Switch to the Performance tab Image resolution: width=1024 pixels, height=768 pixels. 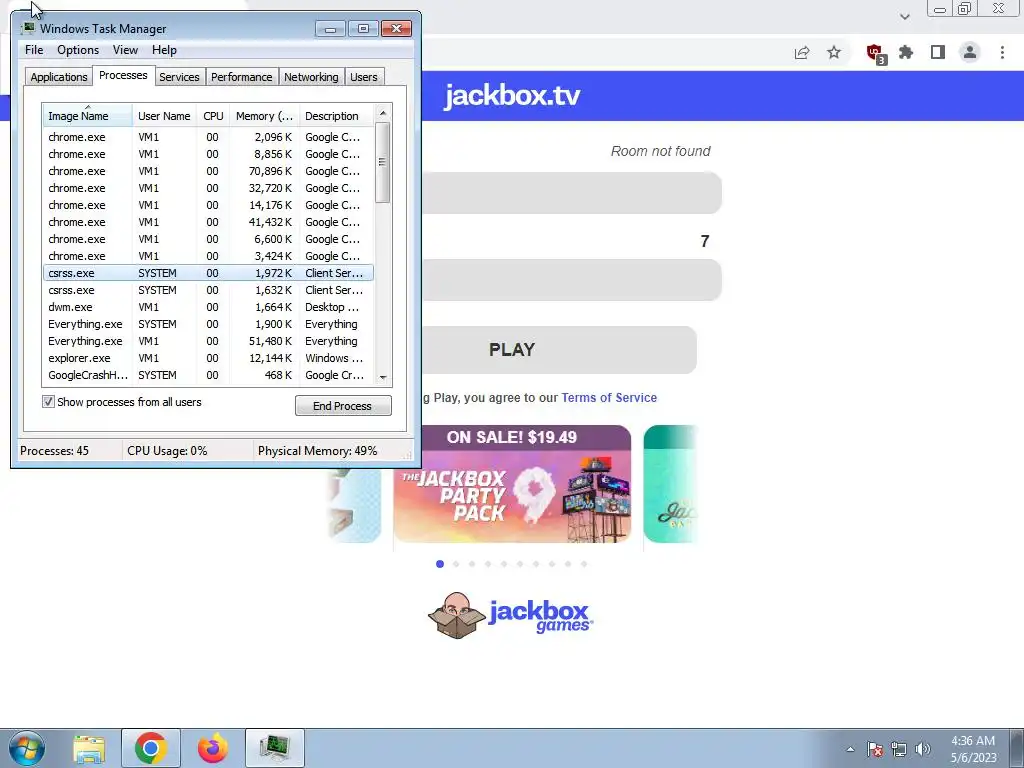[x=242, y=76]
